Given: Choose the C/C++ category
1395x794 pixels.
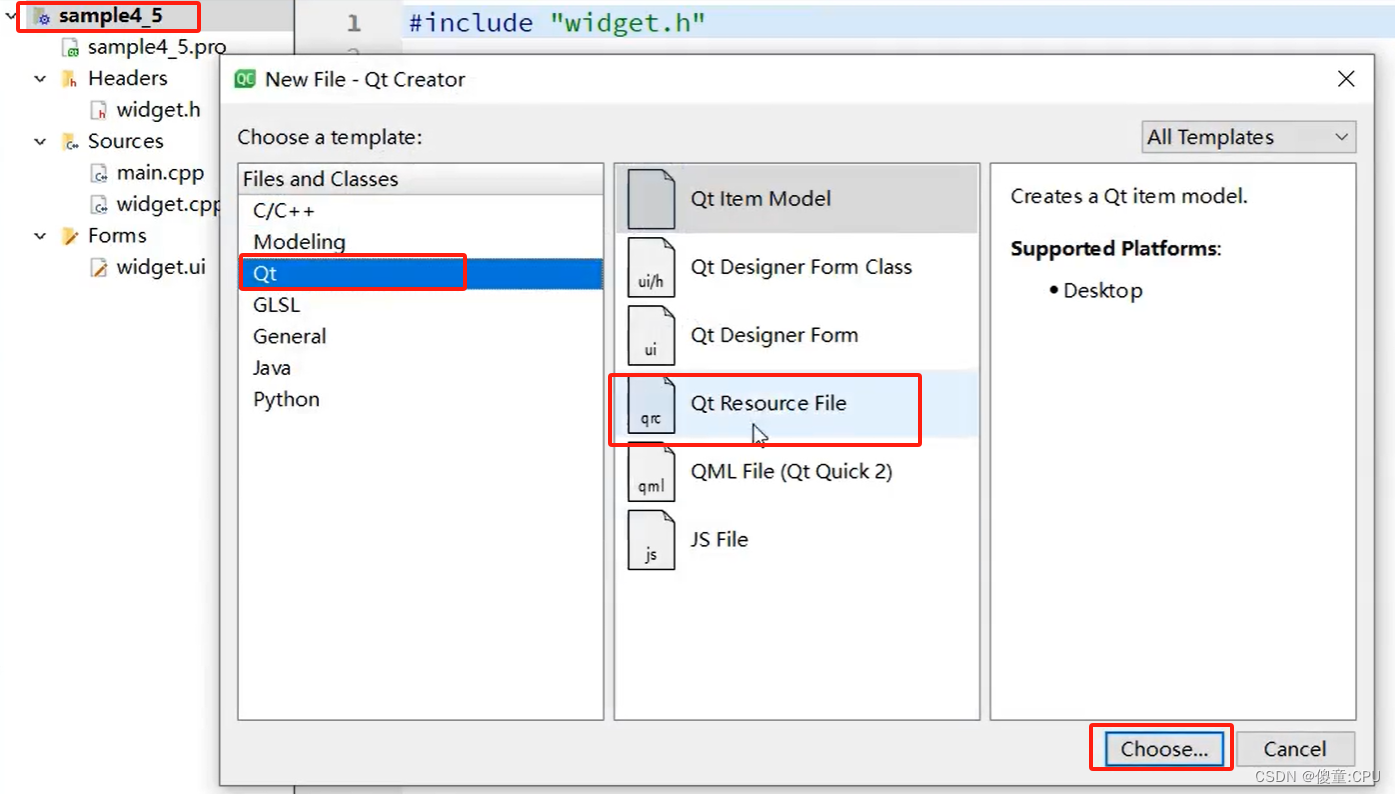Looking at the screenshot, I should [x=420, y=211].
